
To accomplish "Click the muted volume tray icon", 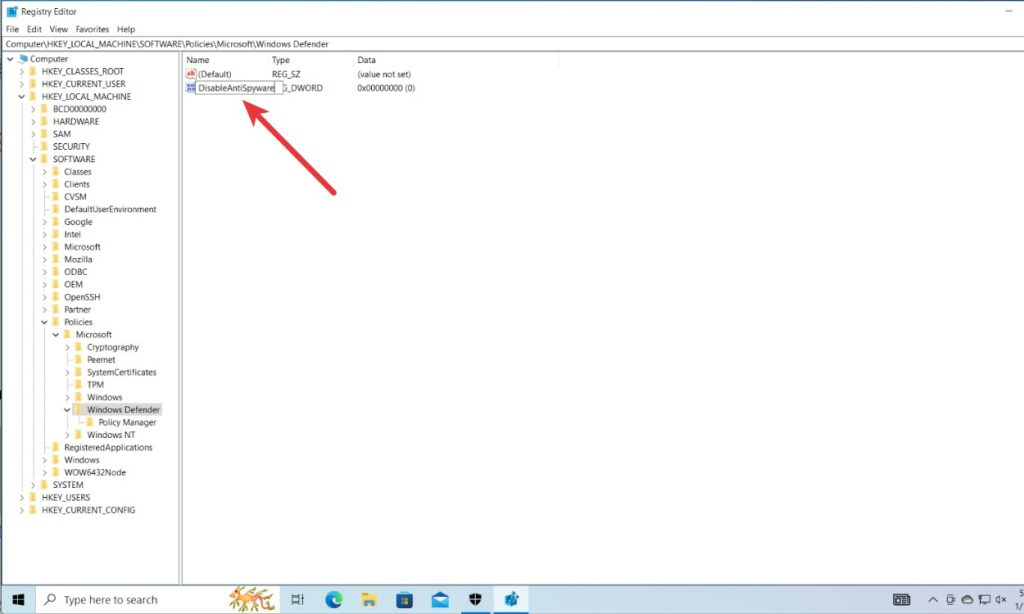I will click(1000, 600).
